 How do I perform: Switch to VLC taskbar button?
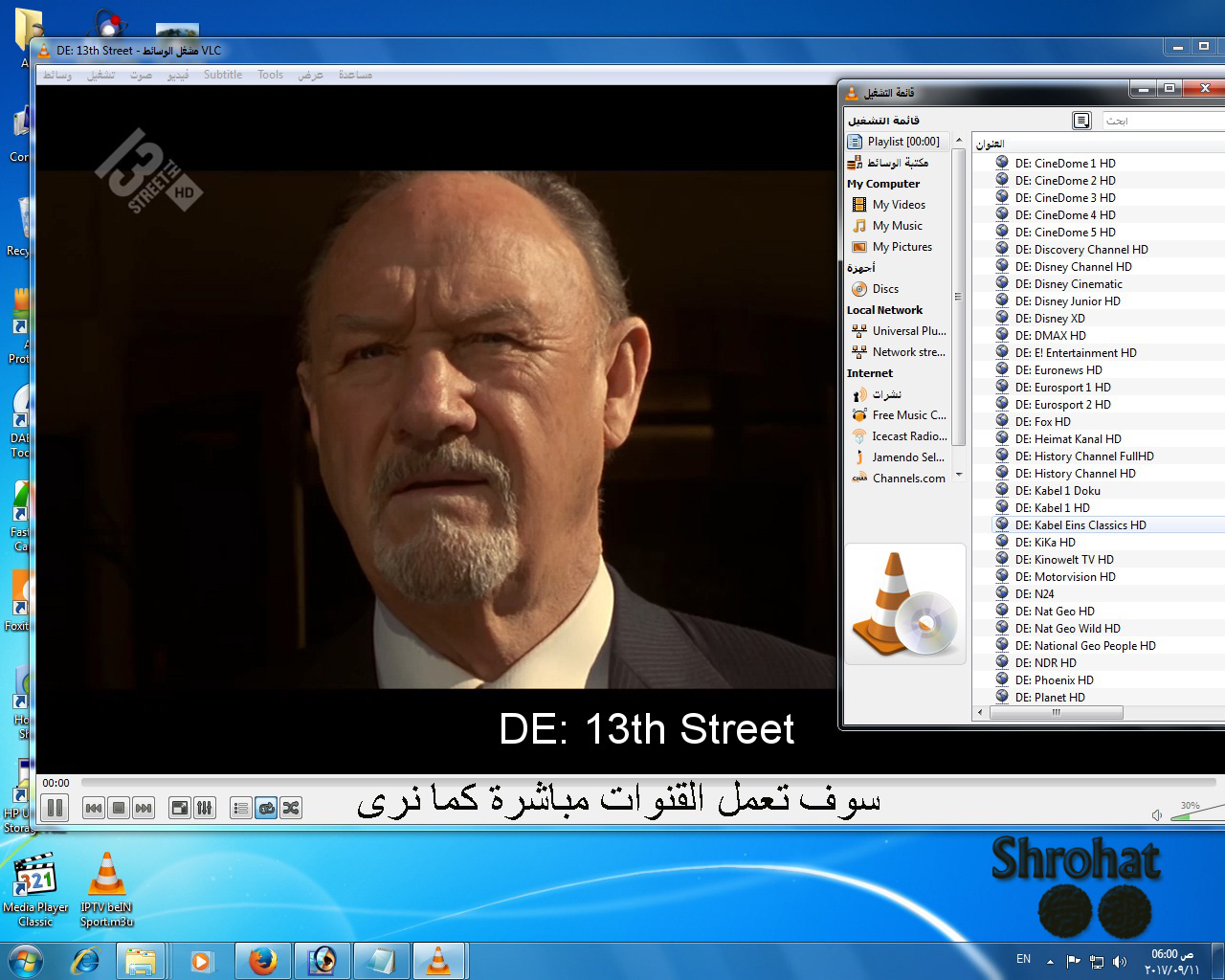click(437, 960)
